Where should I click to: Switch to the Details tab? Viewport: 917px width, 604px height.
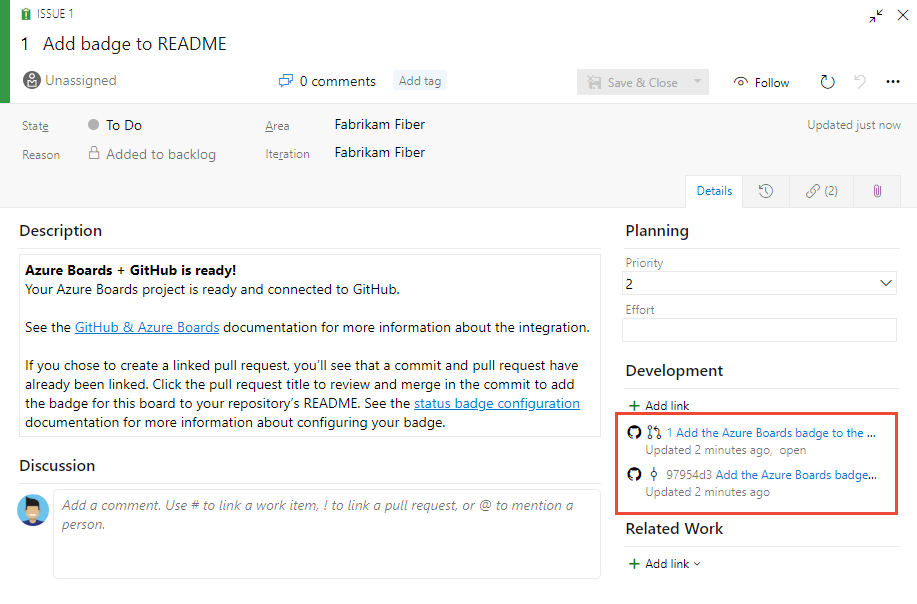(x=713, y=190)
